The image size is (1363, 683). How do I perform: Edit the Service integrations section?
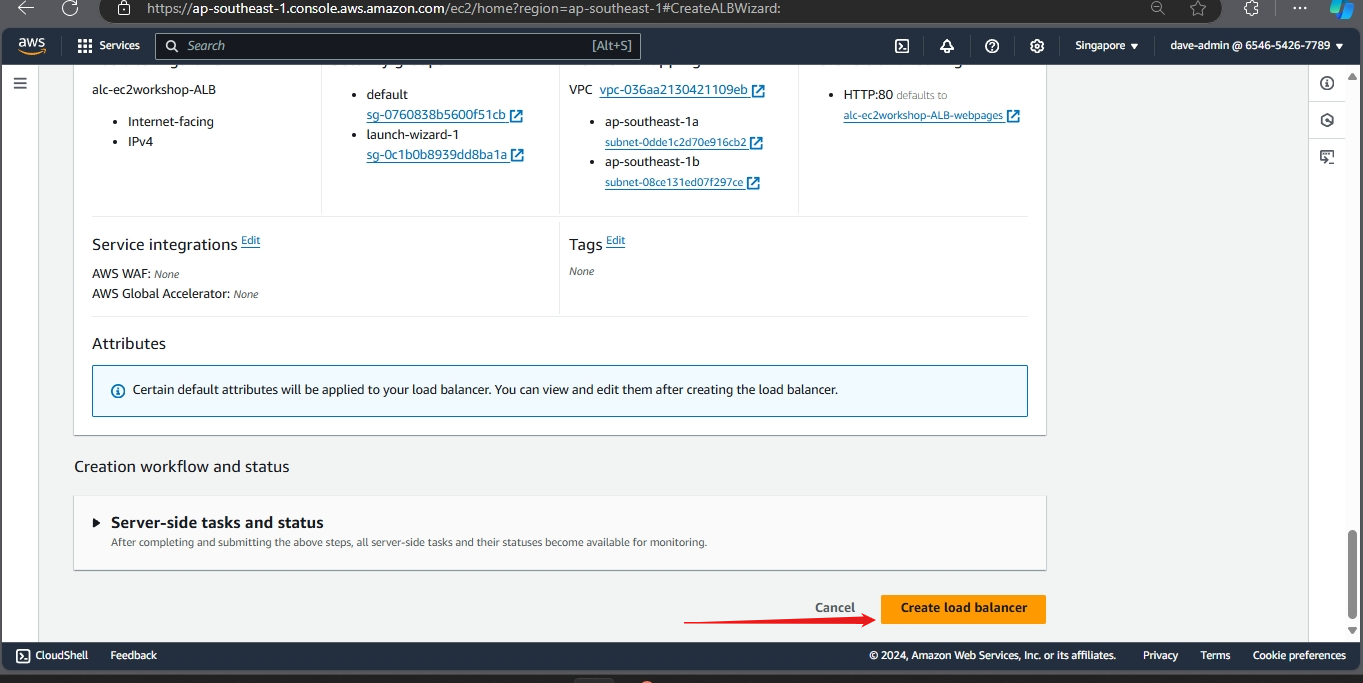250,241
